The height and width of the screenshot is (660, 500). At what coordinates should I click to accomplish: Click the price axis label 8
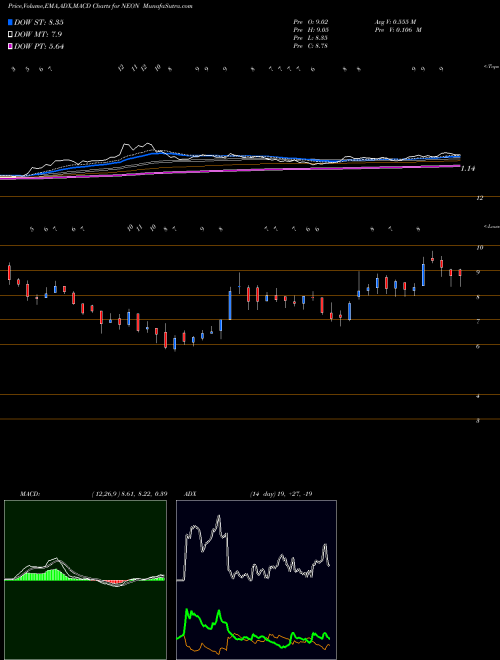478,297
